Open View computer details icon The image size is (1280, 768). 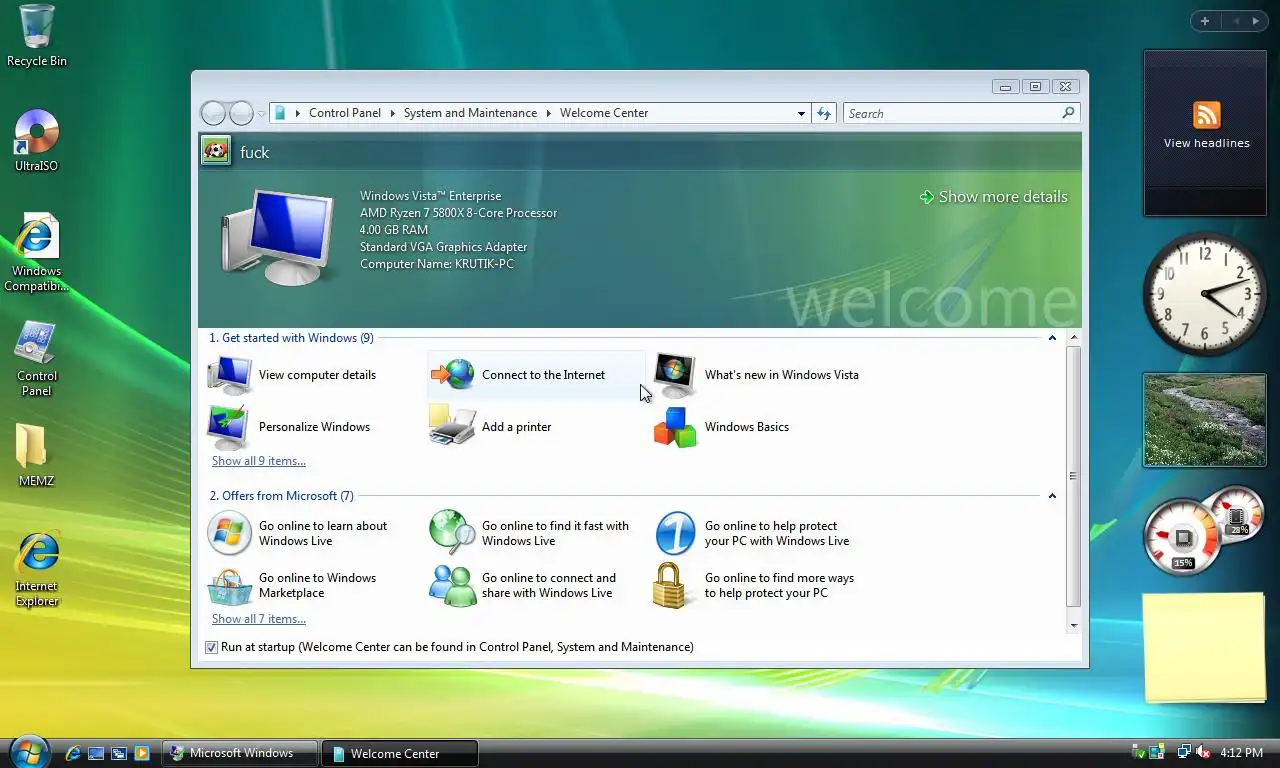pyautogui.click(x=230, y=375)
